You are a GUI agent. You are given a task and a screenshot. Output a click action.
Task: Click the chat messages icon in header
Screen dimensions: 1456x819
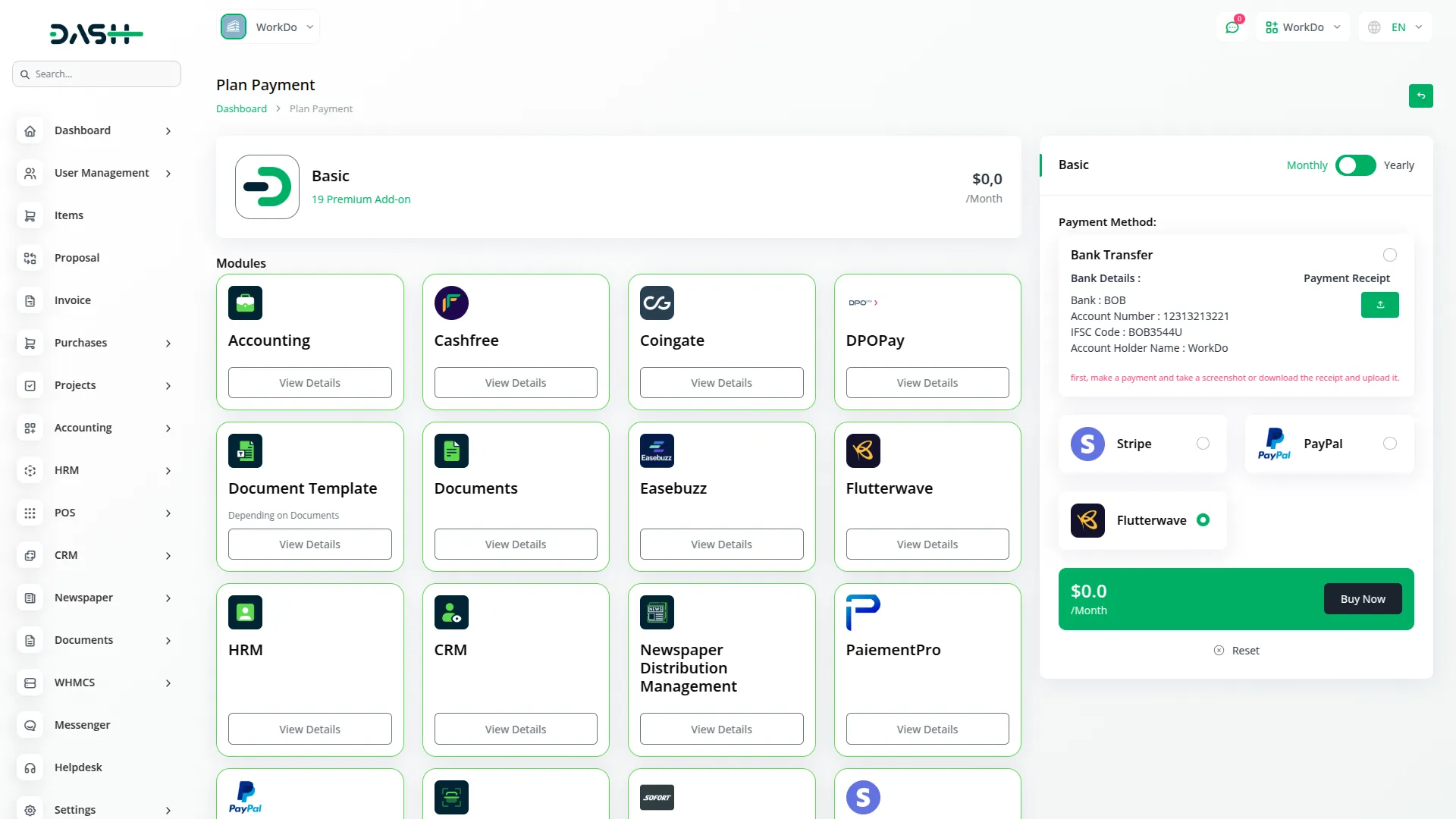pyautogui.click(x=1232, y=27)
